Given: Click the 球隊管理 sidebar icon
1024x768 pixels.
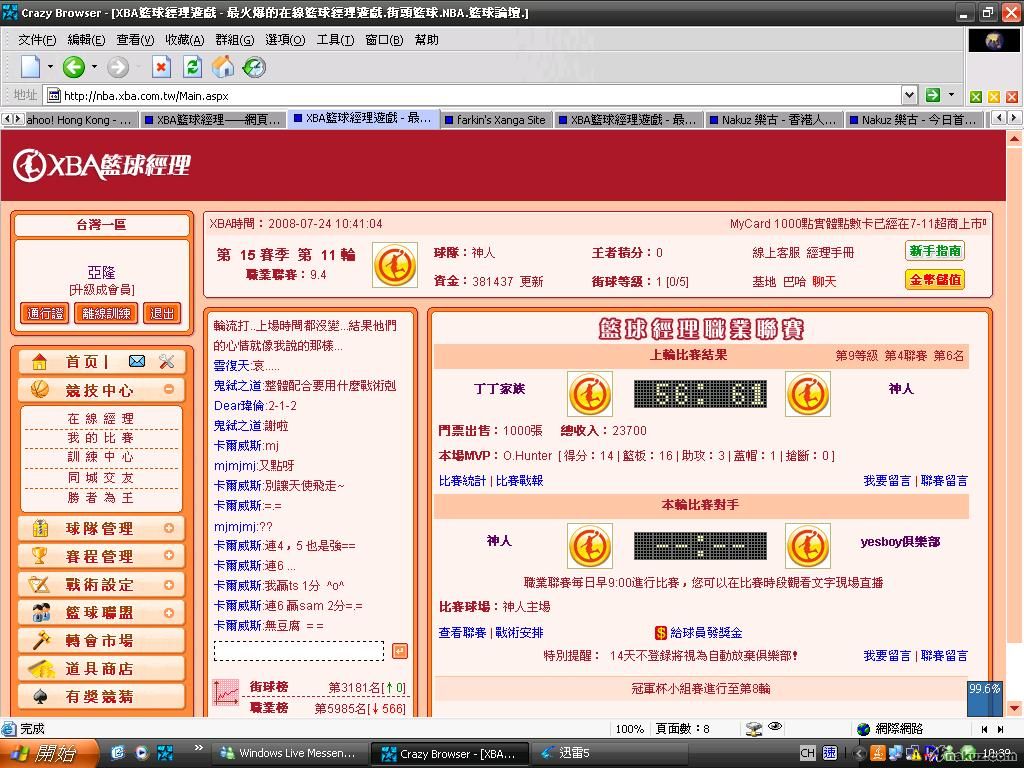Looking at the screenshot, I should (x=40, y=528).
